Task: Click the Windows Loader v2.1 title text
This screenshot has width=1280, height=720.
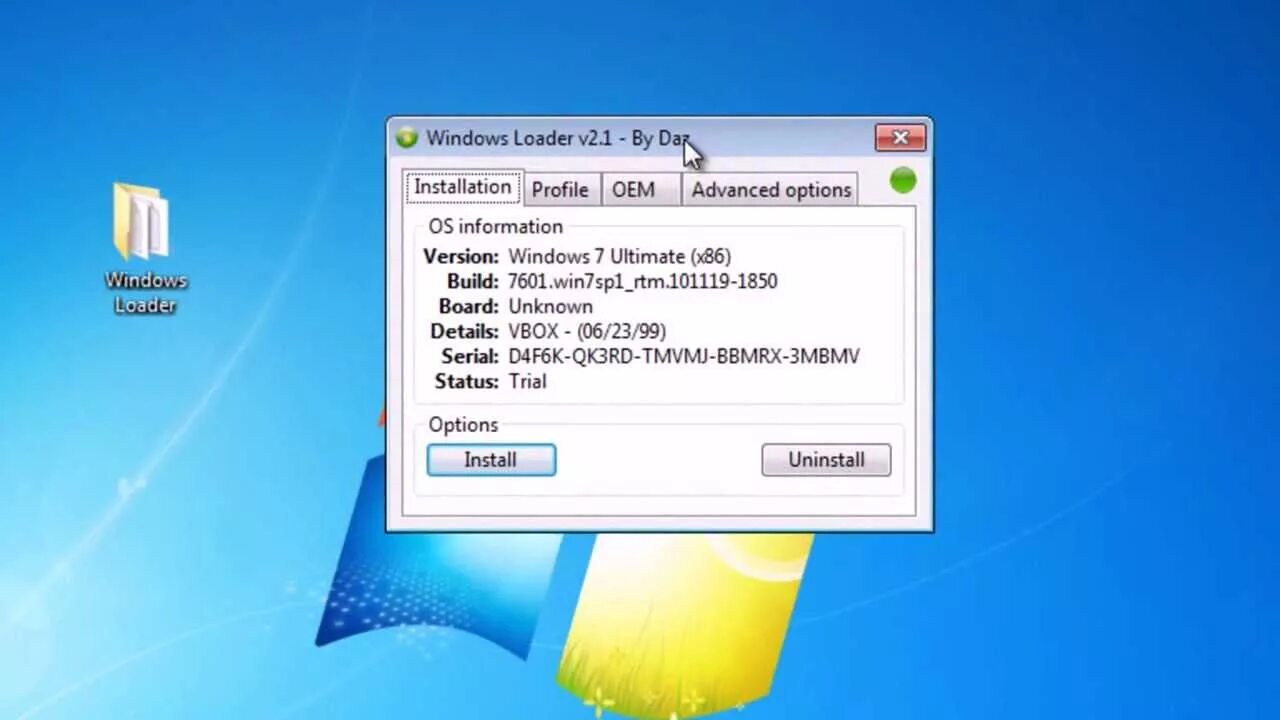Action: click(x=557, y=138)
